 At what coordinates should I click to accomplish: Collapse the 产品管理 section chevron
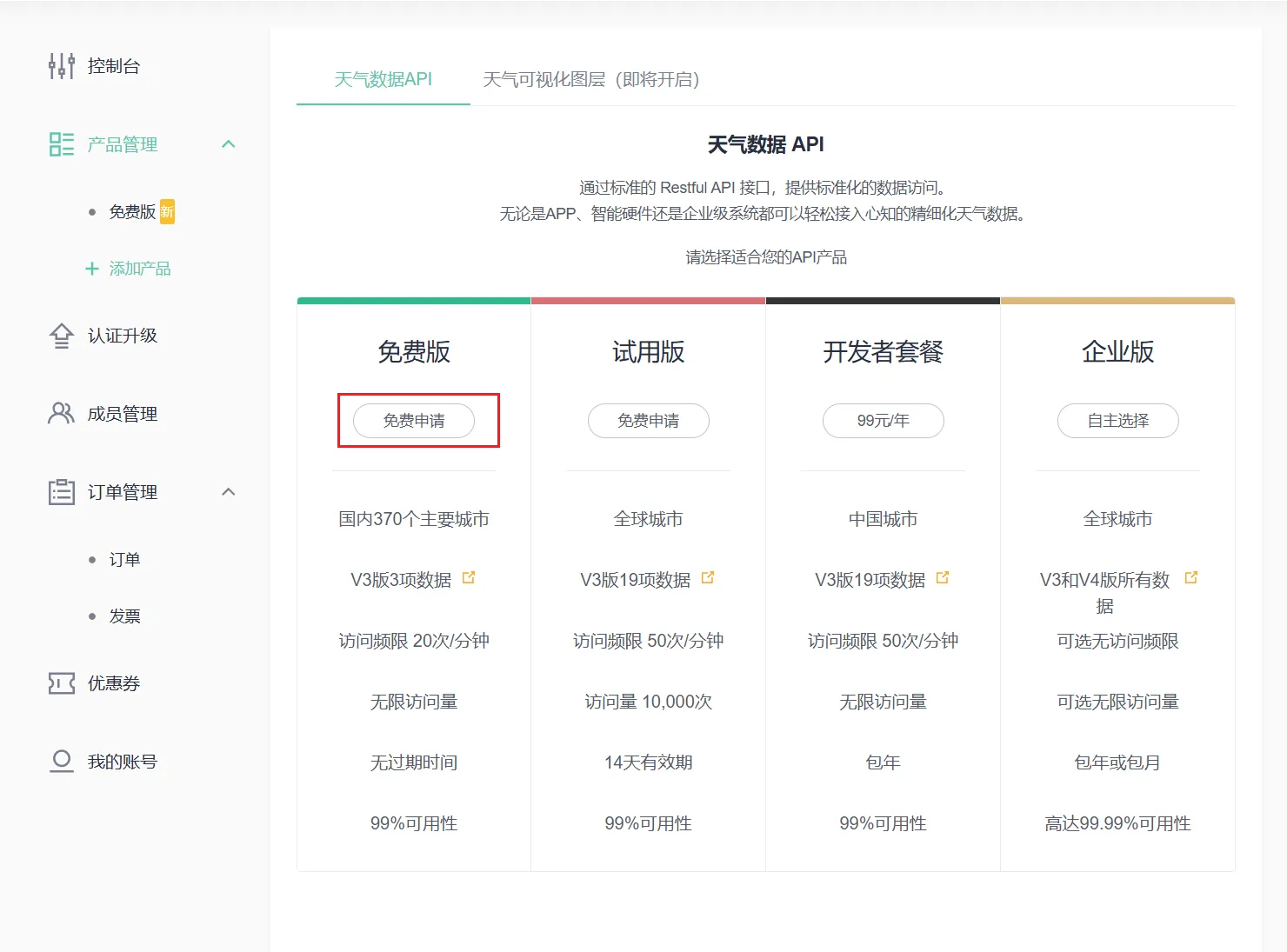pyautogui.click(x=229, y=144)
